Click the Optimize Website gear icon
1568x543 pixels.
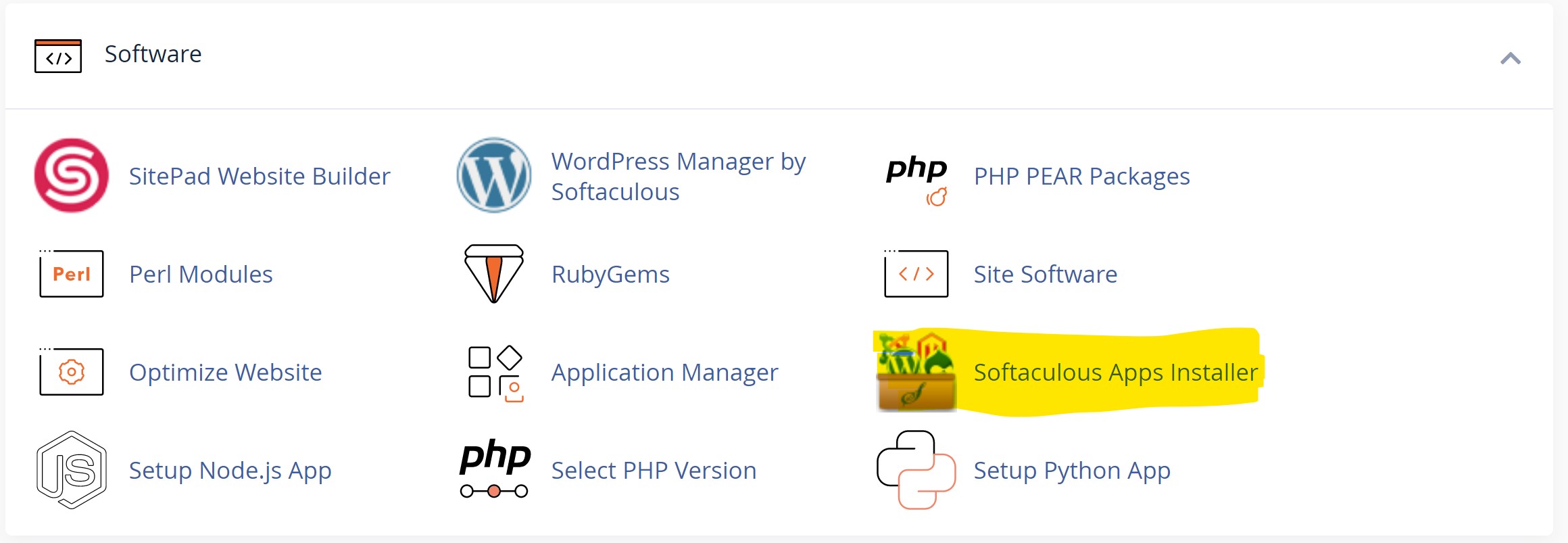[72, 372]
